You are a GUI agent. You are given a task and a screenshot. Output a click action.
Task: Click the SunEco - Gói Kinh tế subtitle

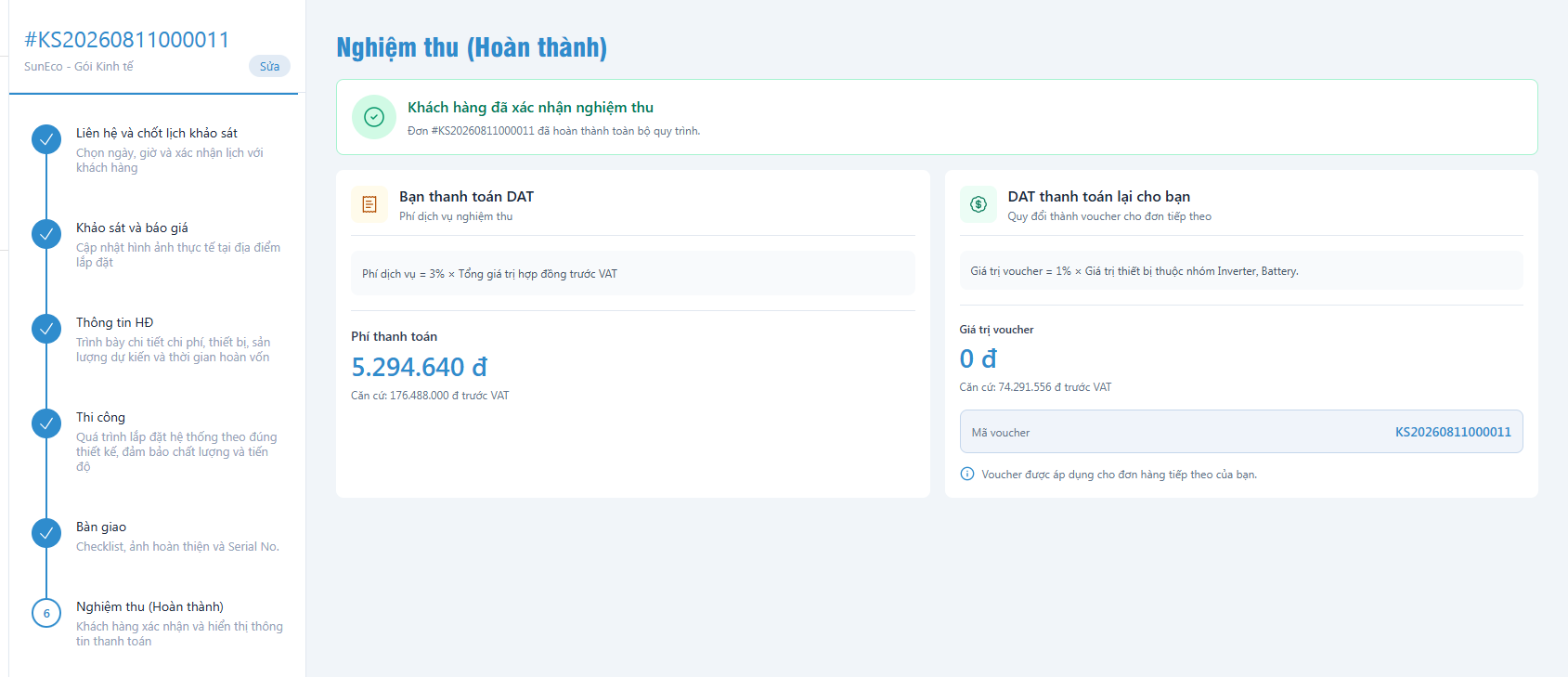point(79,66)
